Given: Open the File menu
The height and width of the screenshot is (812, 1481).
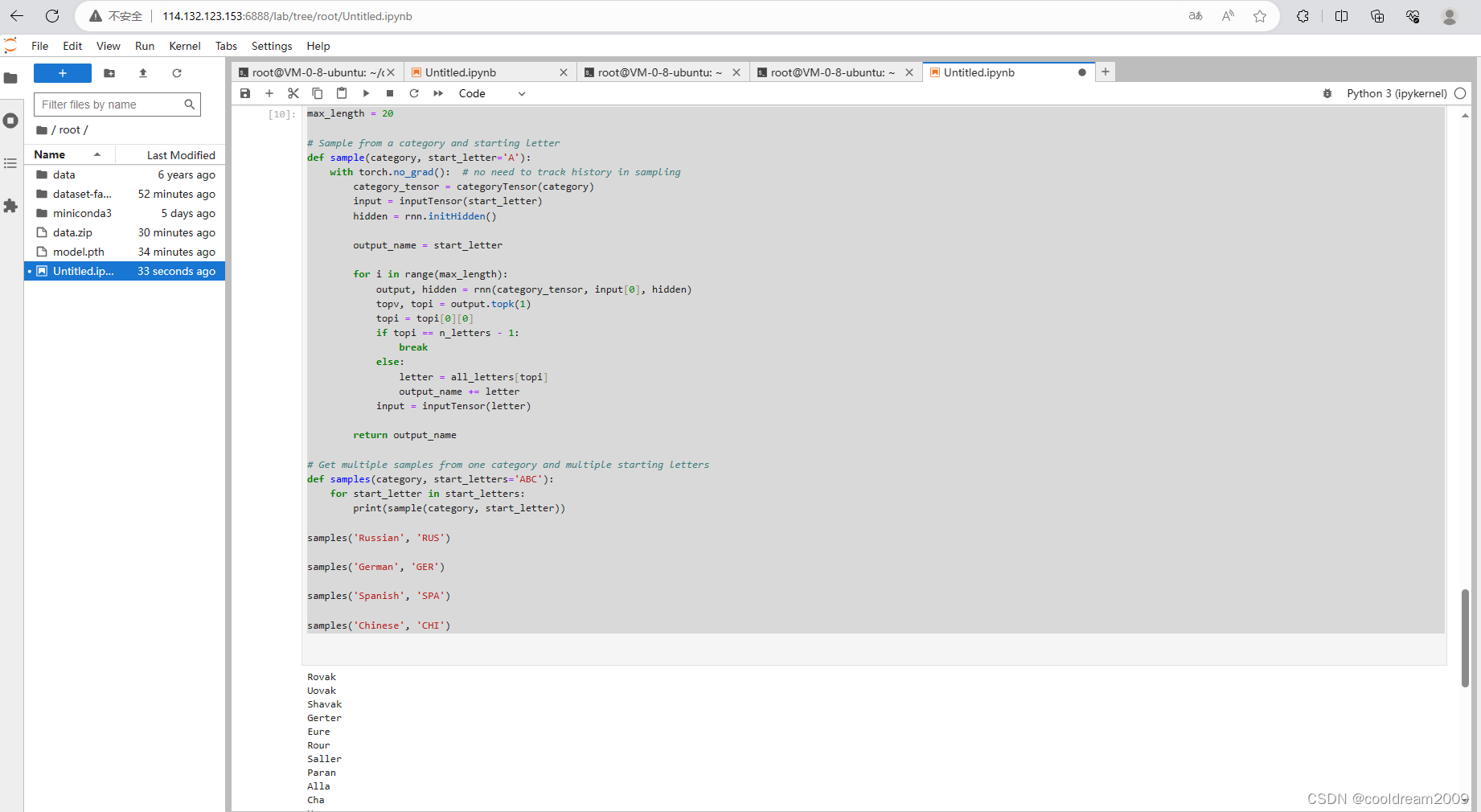Looking at the screenshot, I should [40, 46].
